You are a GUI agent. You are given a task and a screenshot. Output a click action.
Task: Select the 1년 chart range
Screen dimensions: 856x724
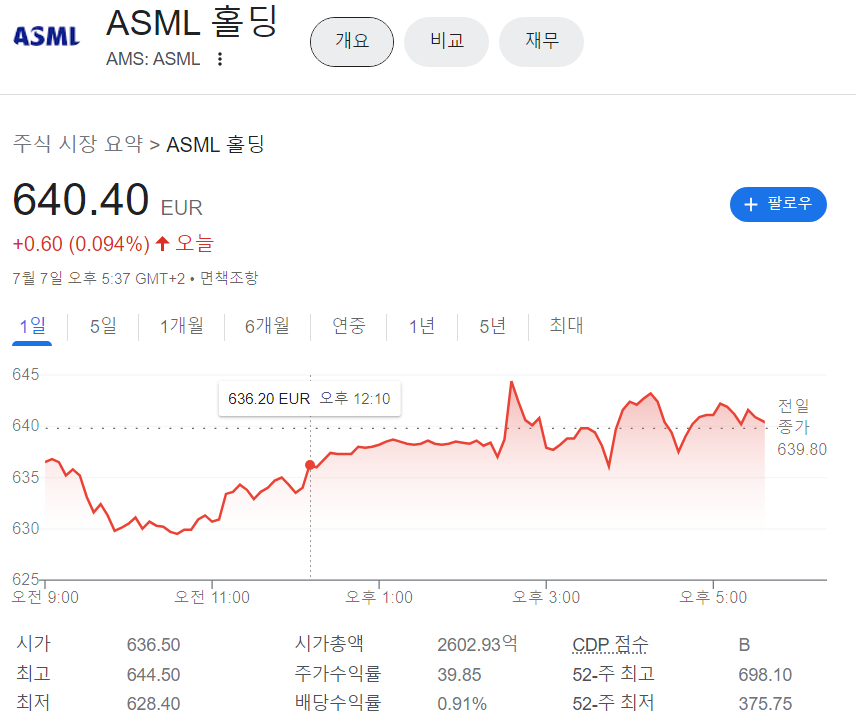coord(421,326)
